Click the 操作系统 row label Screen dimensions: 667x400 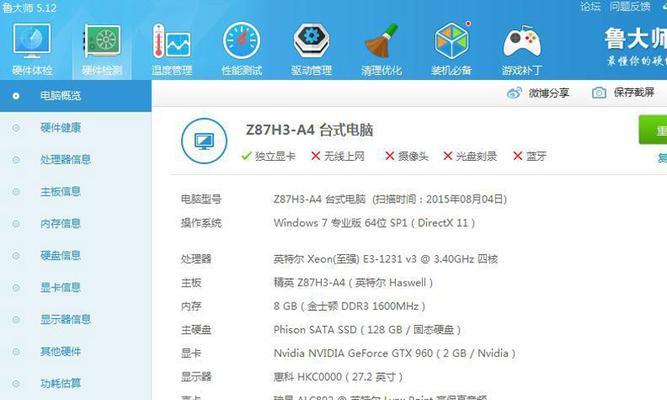tap(201, 223)
